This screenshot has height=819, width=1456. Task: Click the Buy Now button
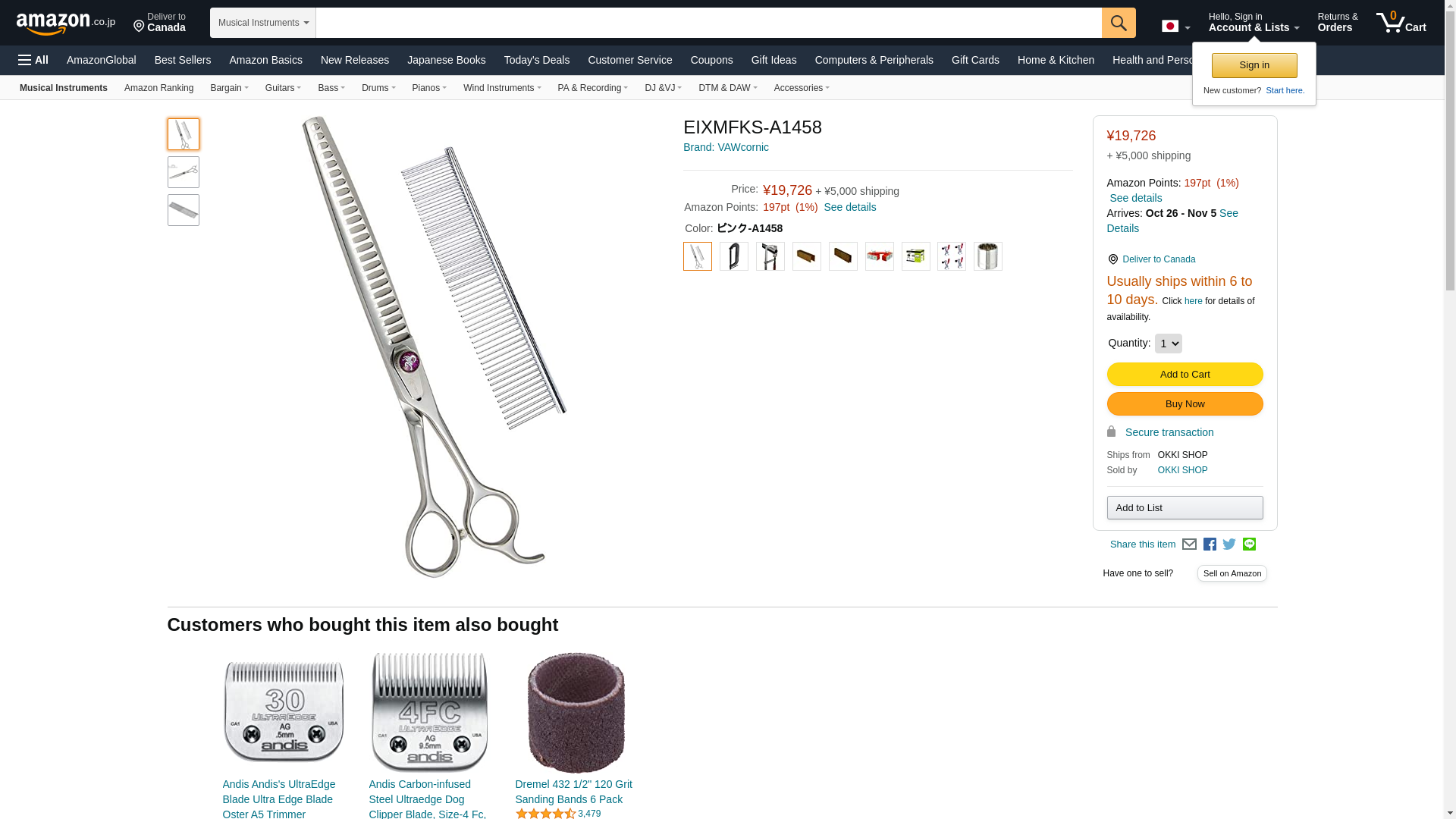[1185, 403]
